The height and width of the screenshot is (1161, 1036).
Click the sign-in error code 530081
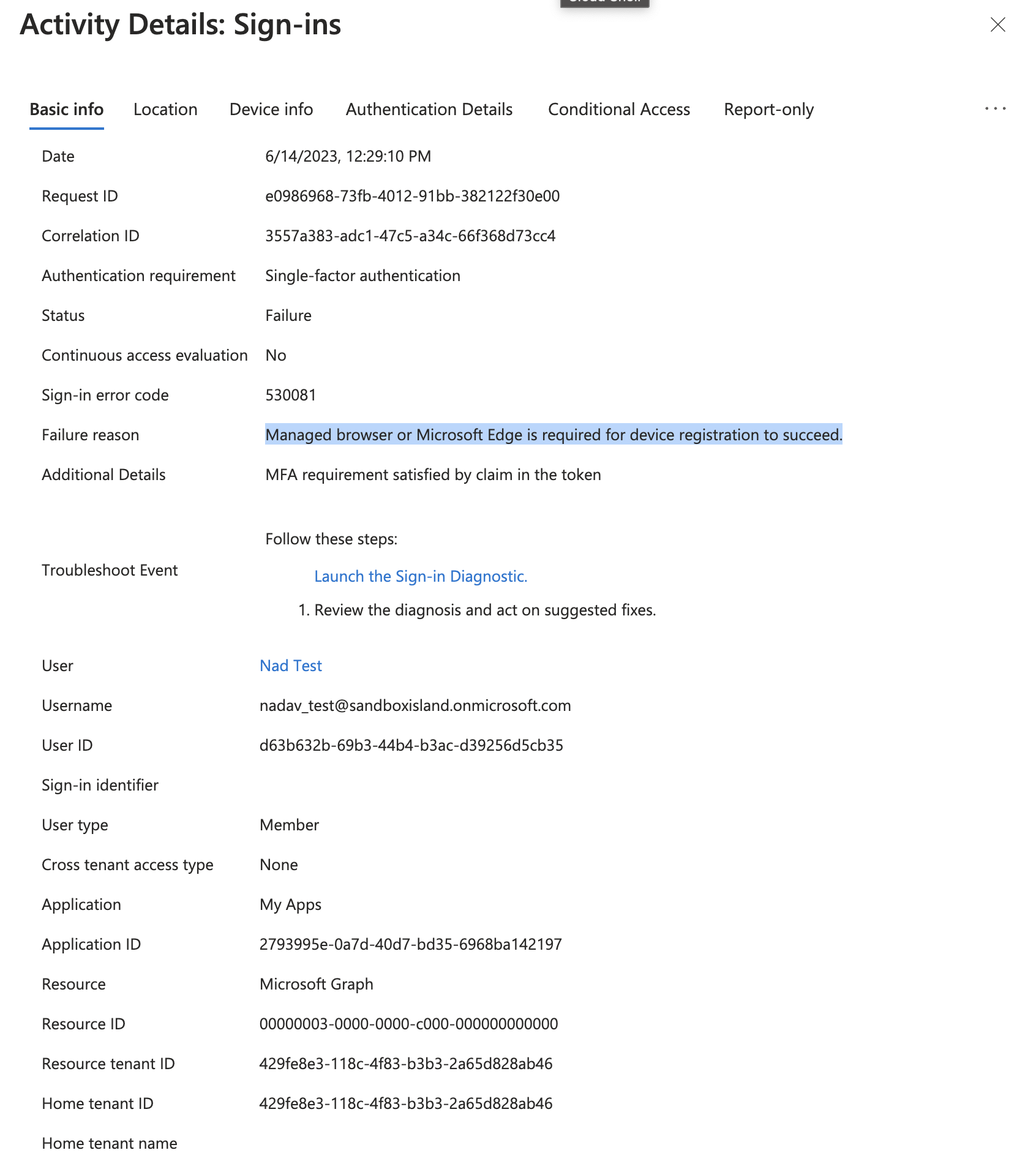pos(290,395)
